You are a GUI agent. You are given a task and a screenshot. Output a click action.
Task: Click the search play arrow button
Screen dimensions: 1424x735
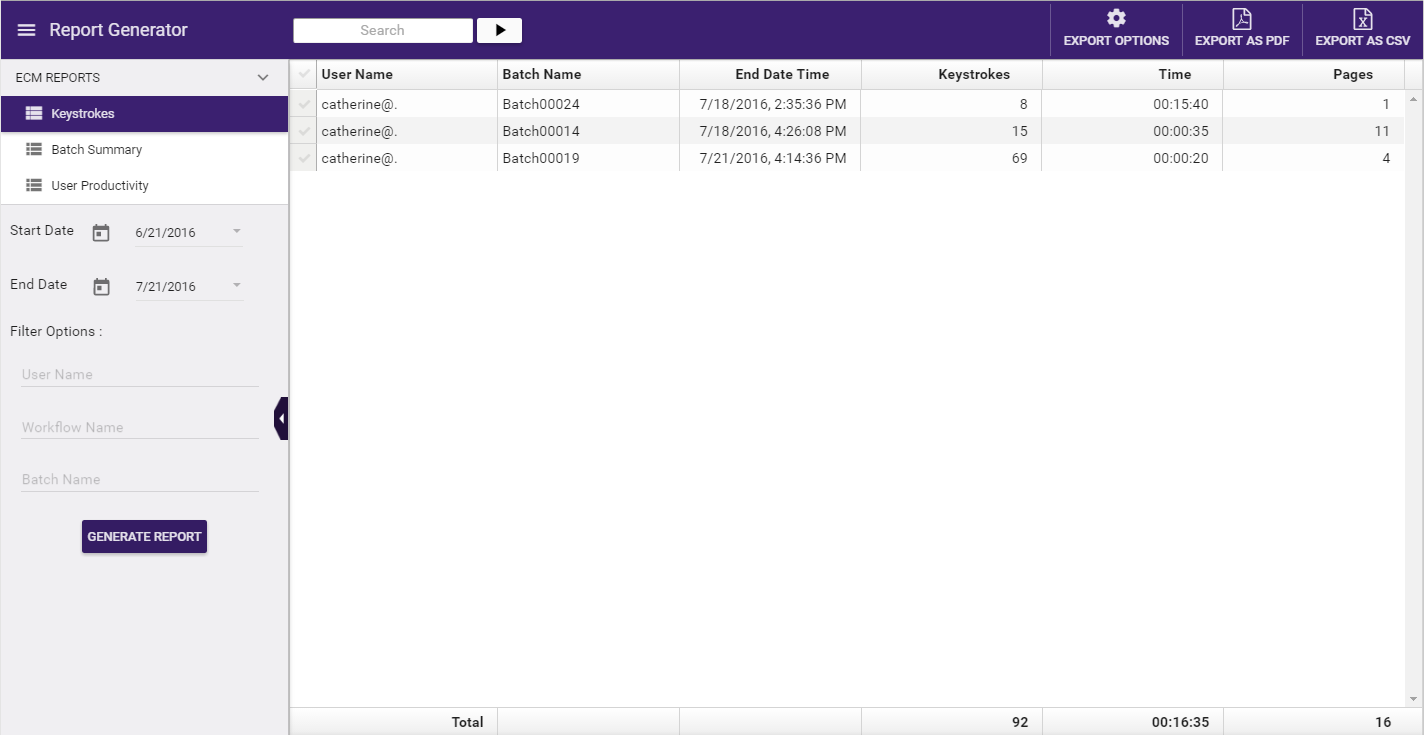500,30
